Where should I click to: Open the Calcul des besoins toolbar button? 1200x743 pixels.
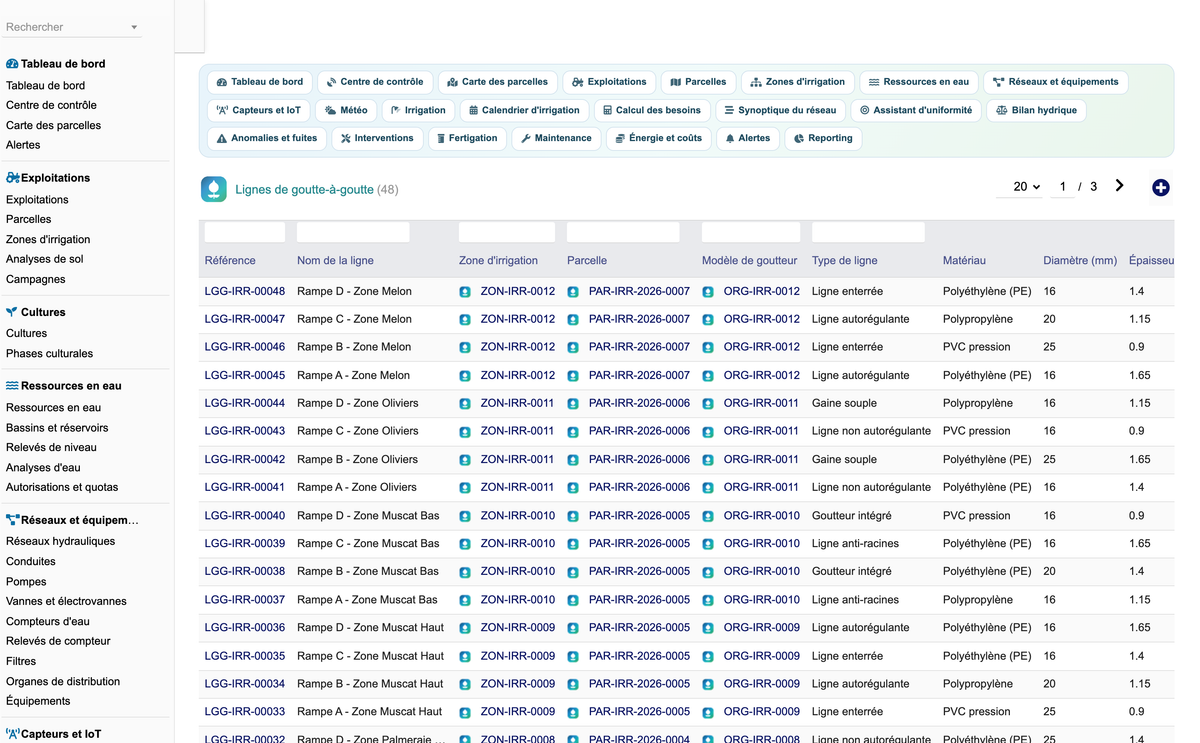[x=652, y=110]
